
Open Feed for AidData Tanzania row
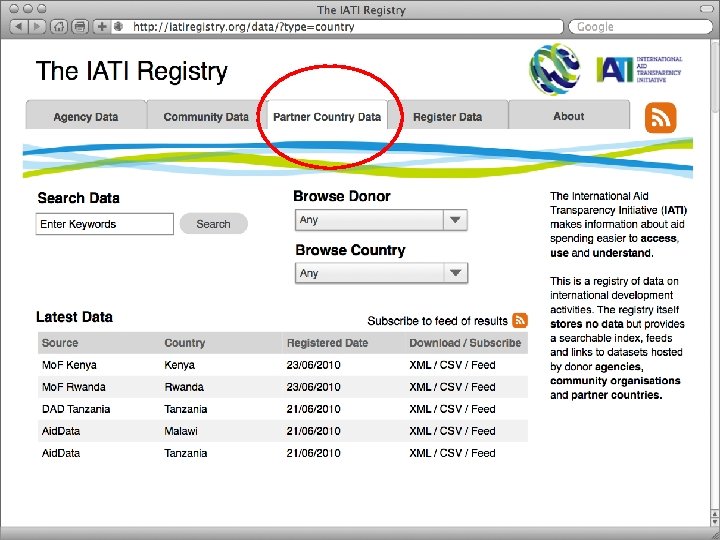pyautogui.click(x=483, y=453)
